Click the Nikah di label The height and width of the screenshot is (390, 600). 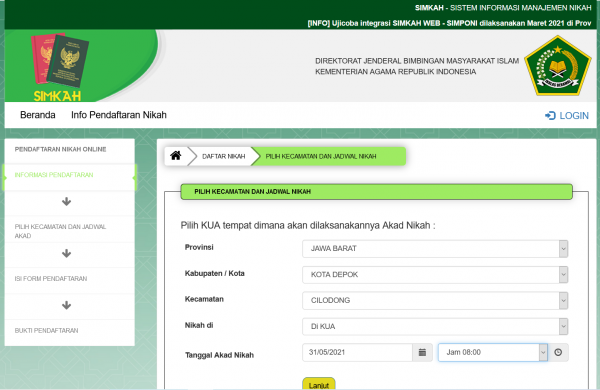[199, 325]
